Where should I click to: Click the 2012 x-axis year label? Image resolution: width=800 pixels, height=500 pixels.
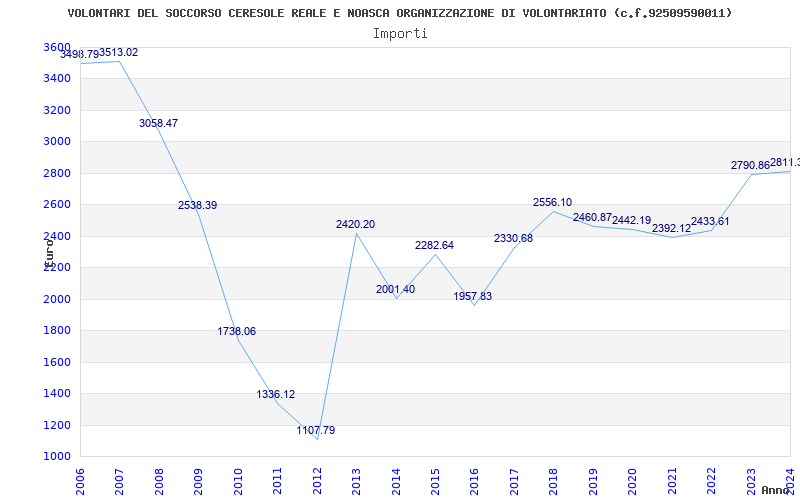[x=317, y=482]
